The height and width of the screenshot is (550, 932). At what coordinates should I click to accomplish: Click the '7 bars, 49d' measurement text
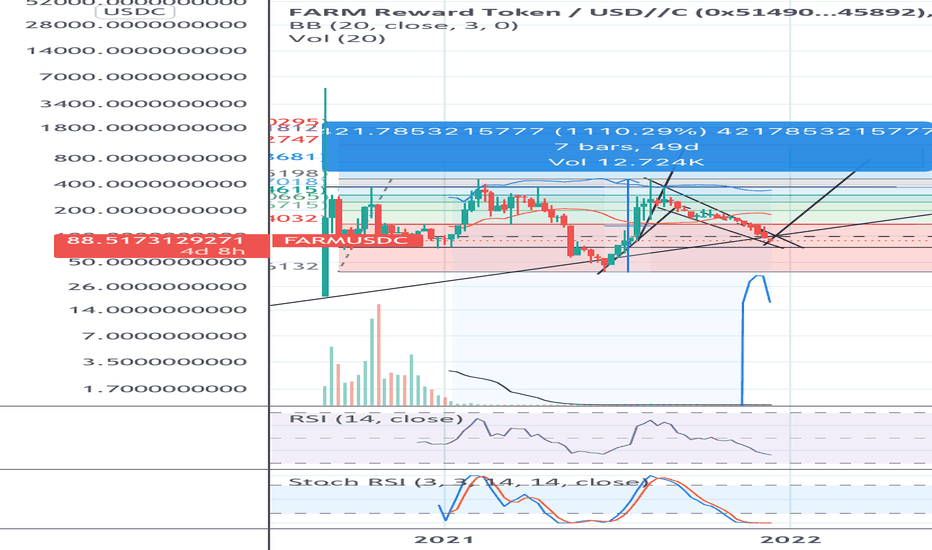point(626,146)
